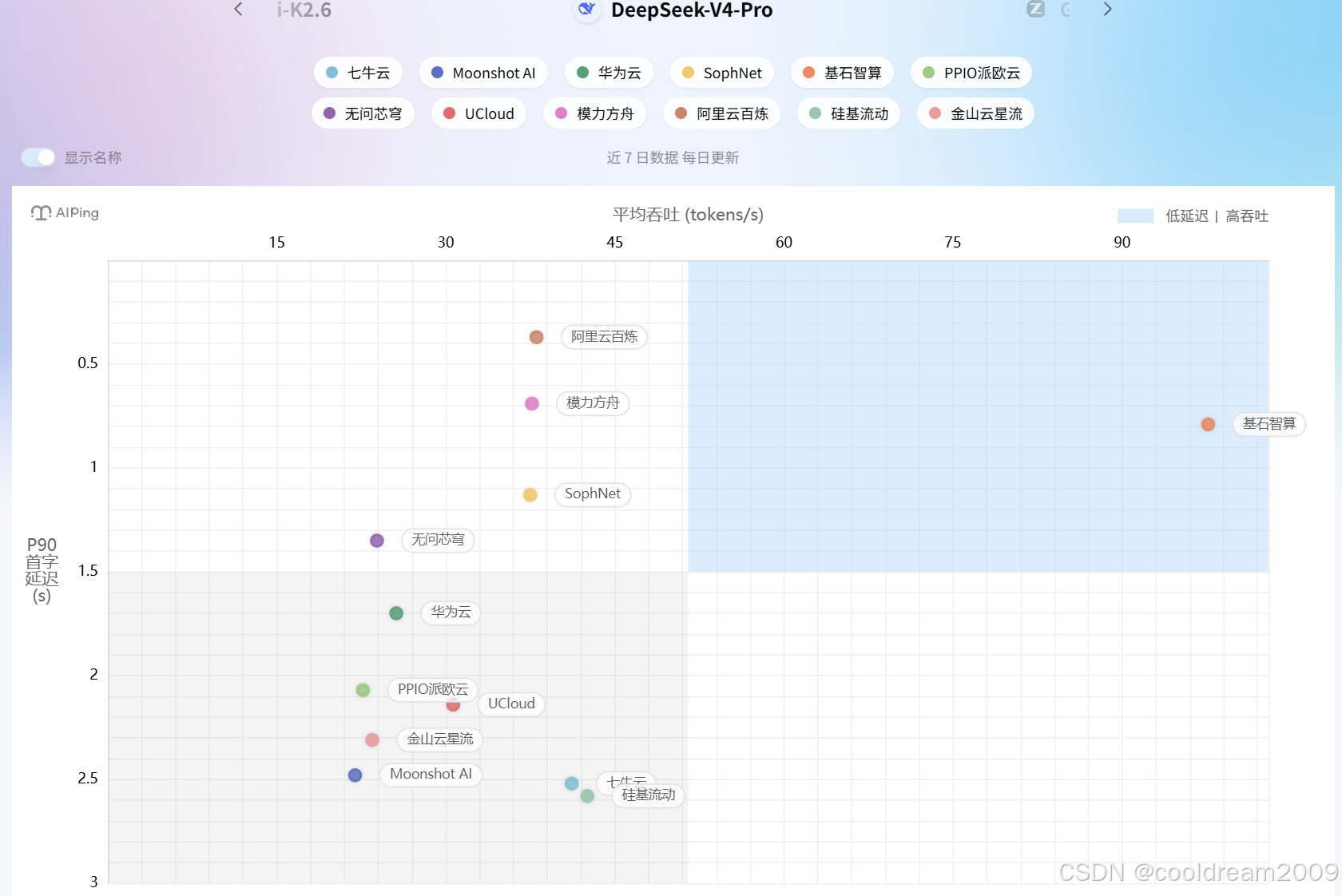The image size is (1342, 896).
Task: Toggle PPIO派欧云 series in the legend
Action: (x=971, y=73)
